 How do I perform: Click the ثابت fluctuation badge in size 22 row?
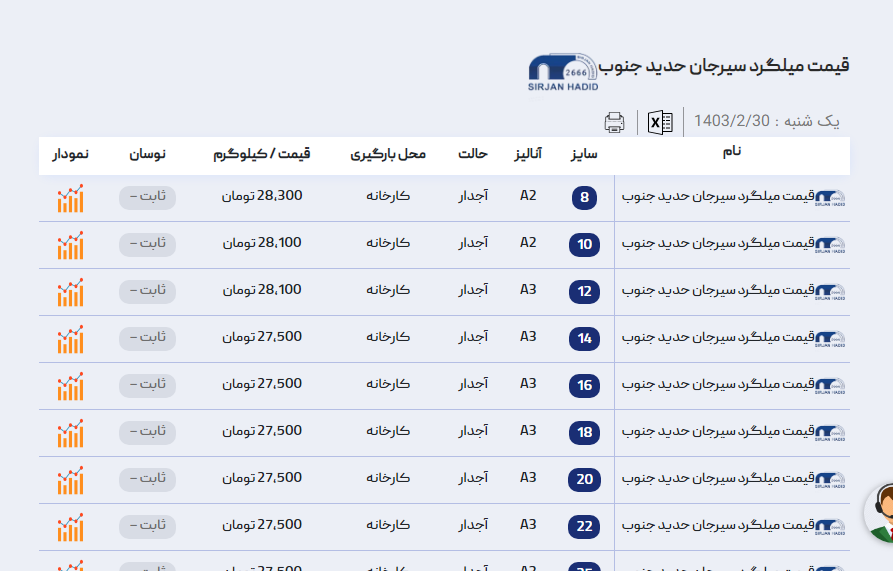(x=147, y=526)
